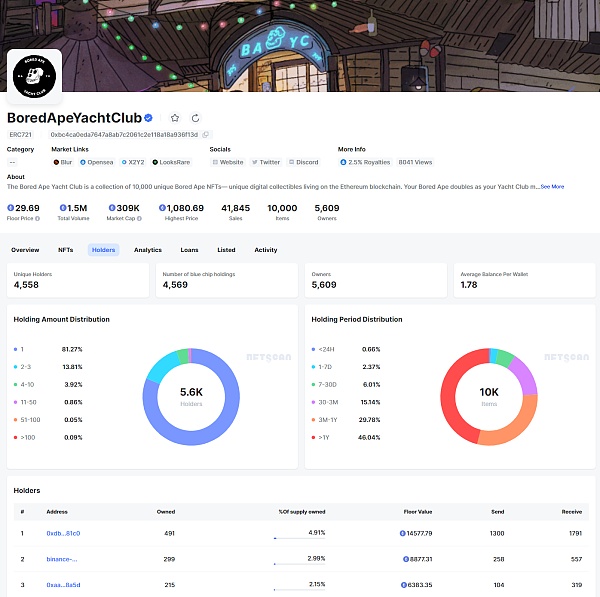Visit the Website social link
Image resolution: width=600 pixels, height=597 pixels.
point(228,162)
